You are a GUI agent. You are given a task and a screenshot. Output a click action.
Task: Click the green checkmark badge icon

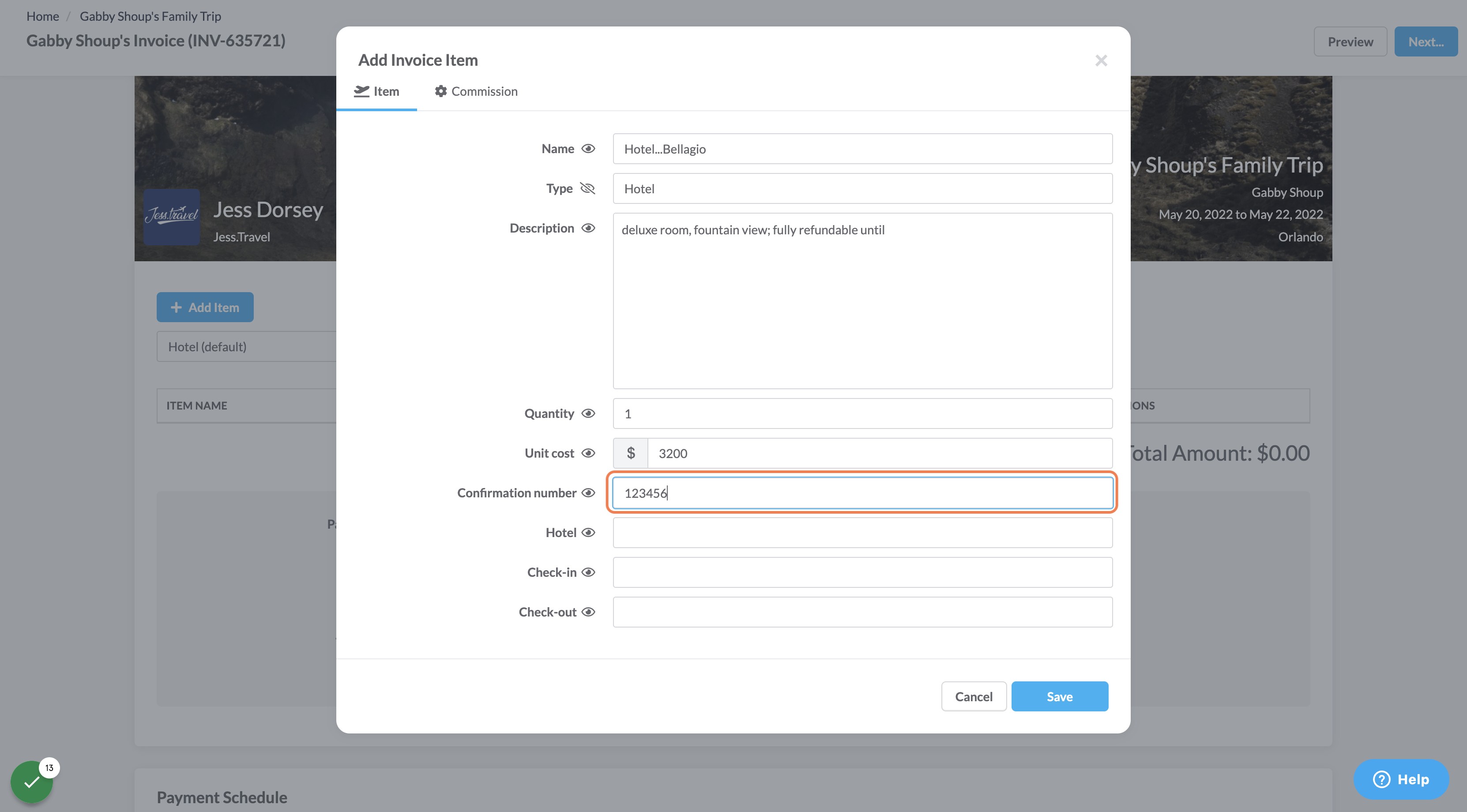(32, 782)
